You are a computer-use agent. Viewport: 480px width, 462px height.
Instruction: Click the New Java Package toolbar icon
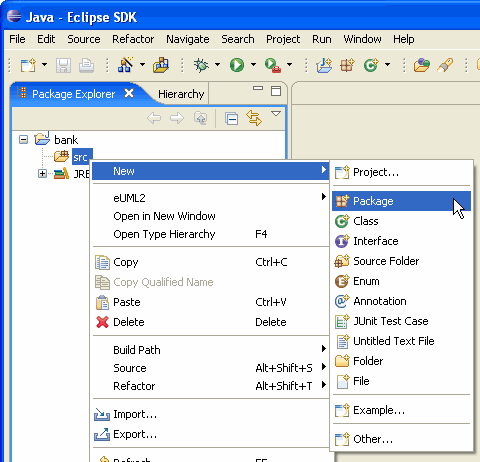pos(347,65)
